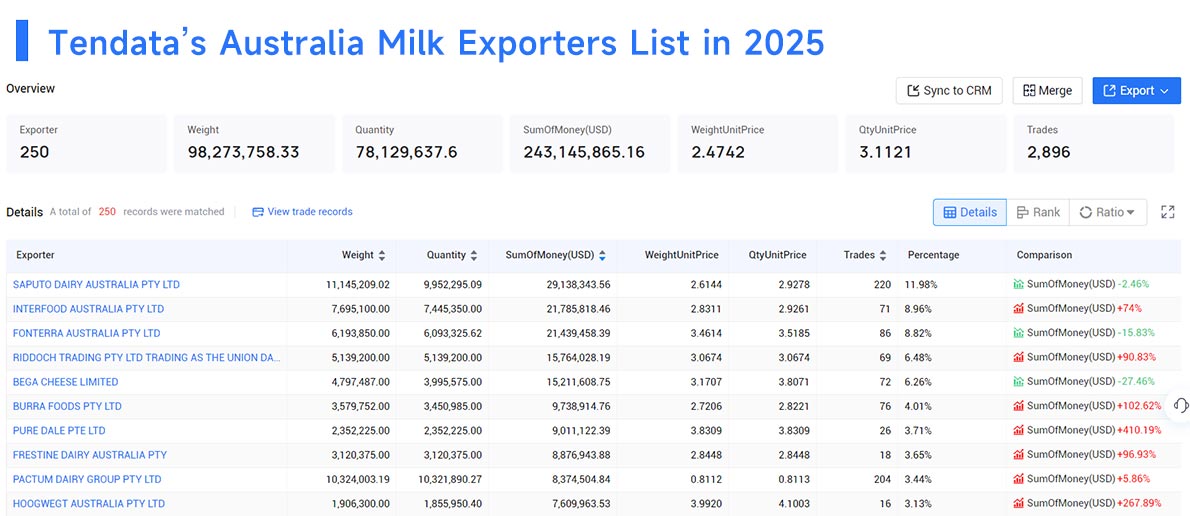Click Bega Cheese's -27.46% comparison icon
Image resolution: width=1190 pixels, height=516 pixels.
tap(1018, 382)
